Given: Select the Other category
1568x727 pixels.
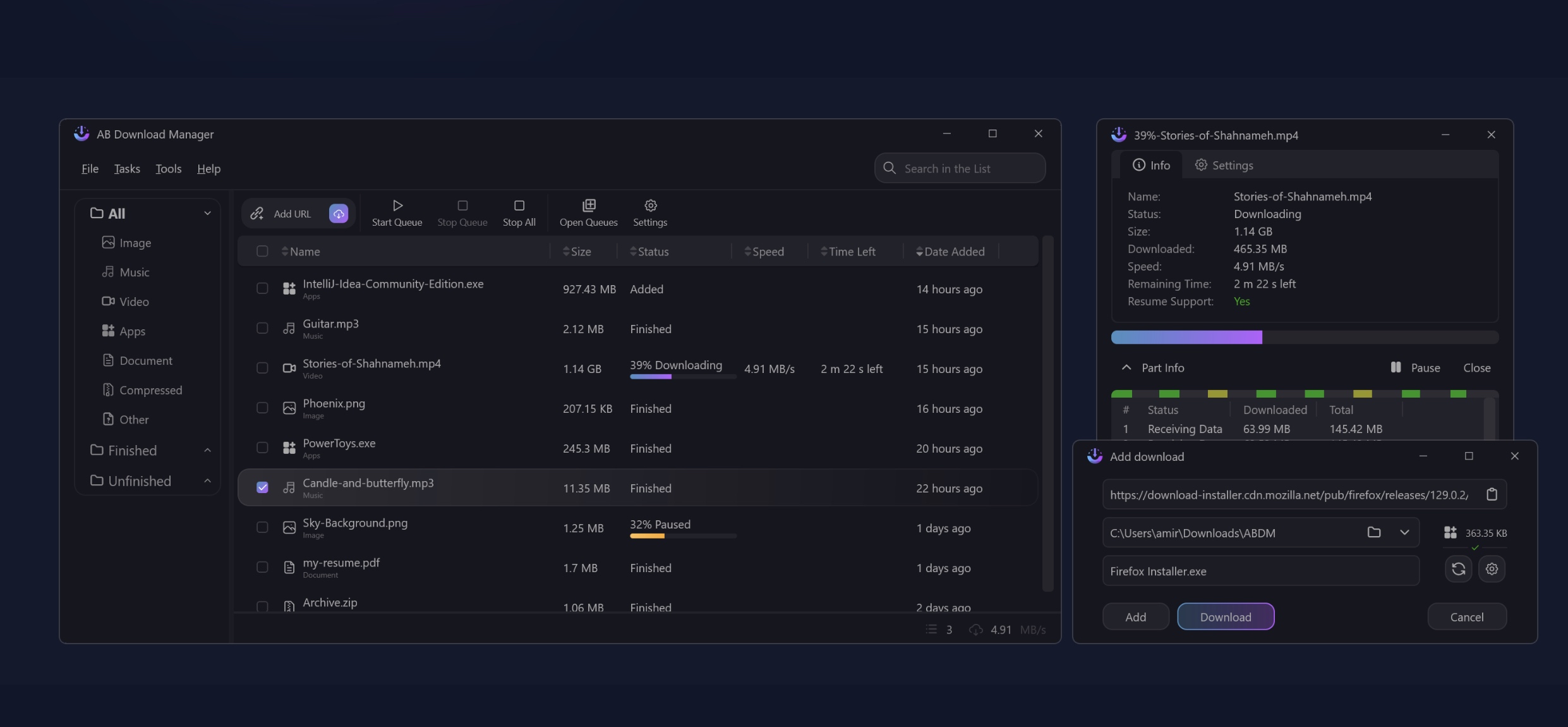Looking at the screenshot, I should pos(125,419).
